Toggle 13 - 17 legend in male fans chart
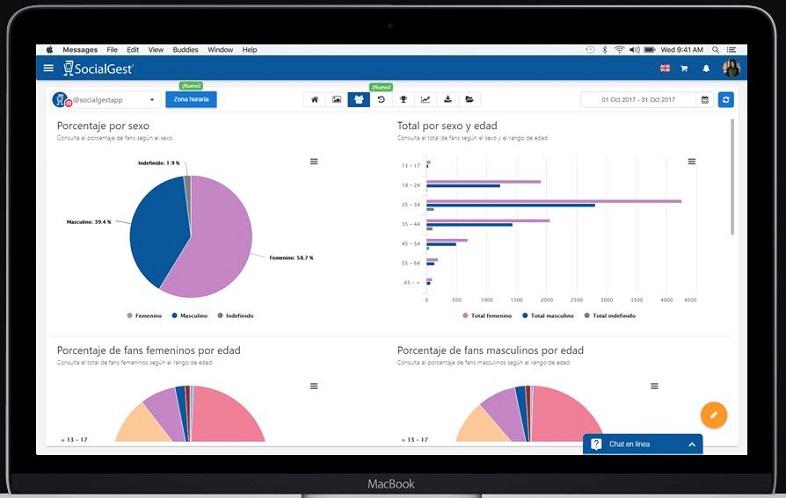Image resolution: width=786 pixels, height=498 pixels. coord(415,440)
